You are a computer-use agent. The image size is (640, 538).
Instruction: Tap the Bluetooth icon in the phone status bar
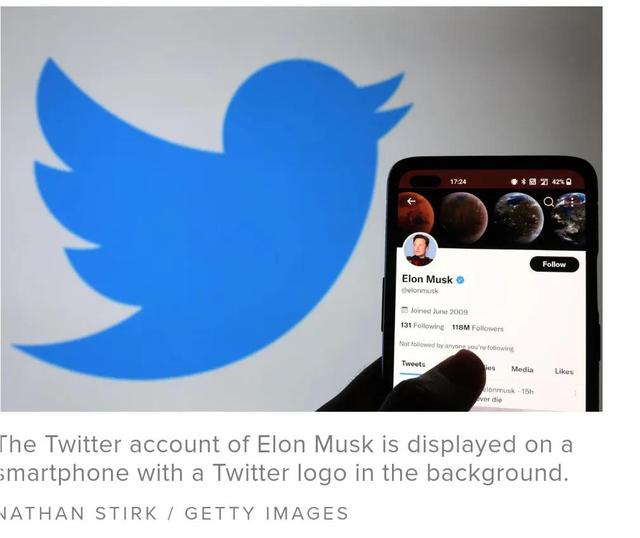523,181
